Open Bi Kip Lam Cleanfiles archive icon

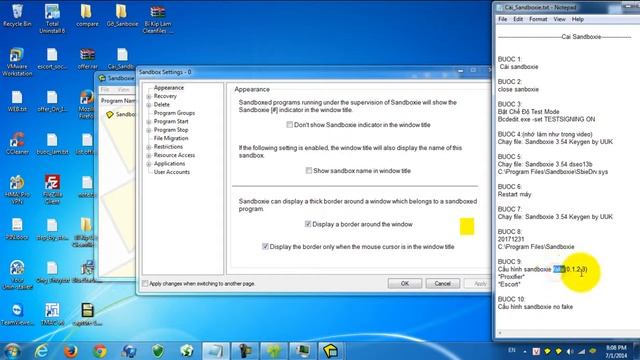[x=157, y=19]
